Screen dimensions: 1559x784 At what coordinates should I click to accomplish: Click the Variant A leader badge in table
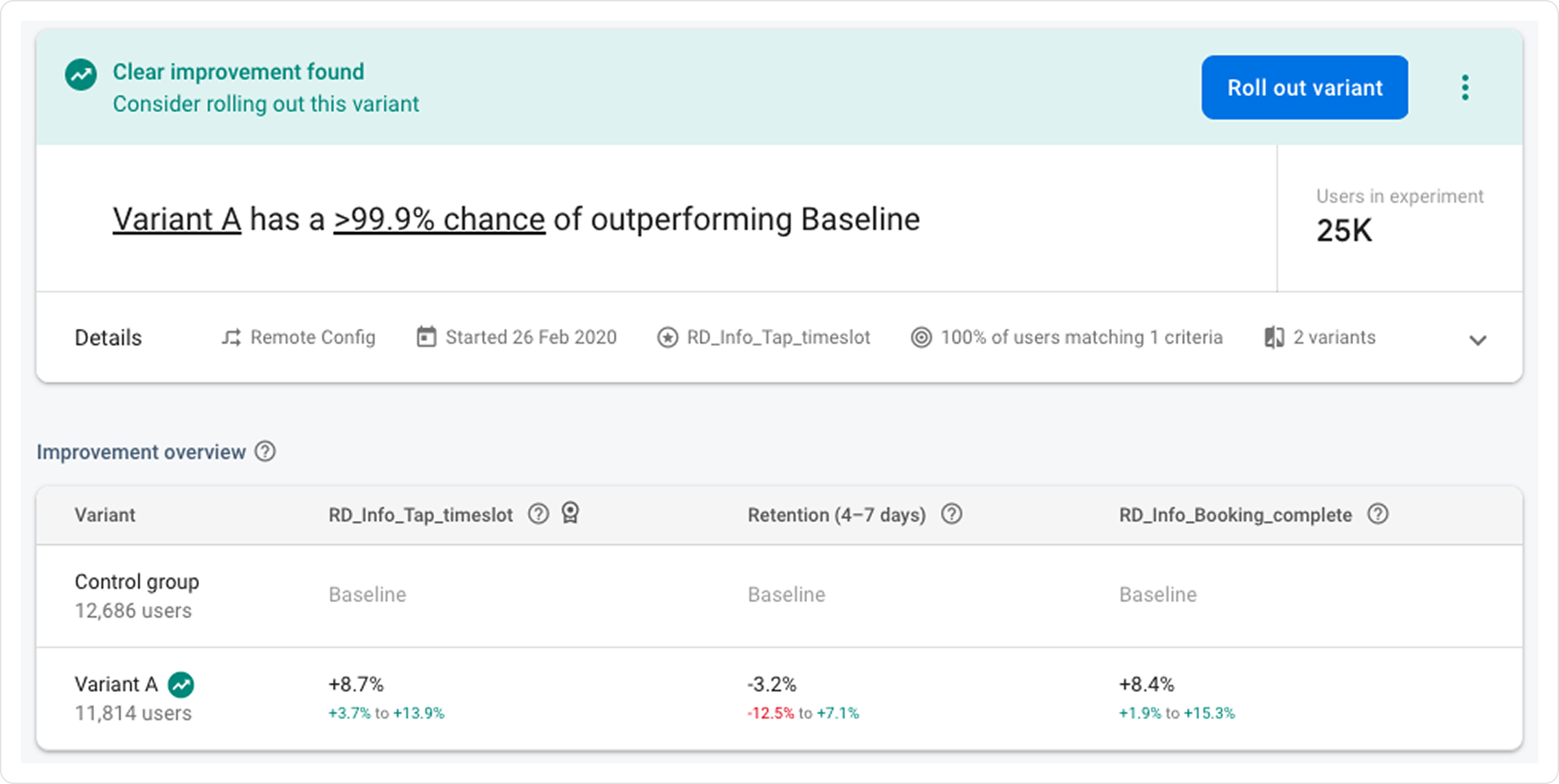click(181, 684)
